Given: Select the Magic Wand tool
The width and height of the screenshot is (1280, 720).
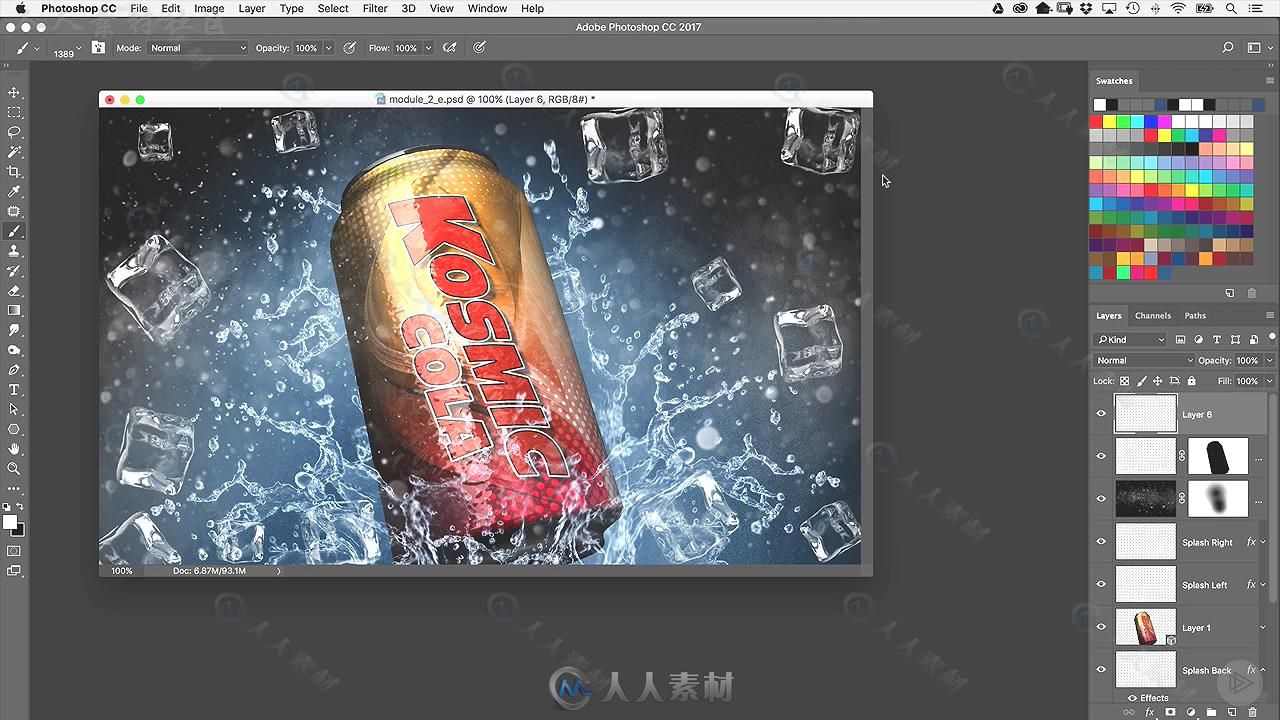Looking at the screenshot, I should pyautogui.click(x=14, y=152).
